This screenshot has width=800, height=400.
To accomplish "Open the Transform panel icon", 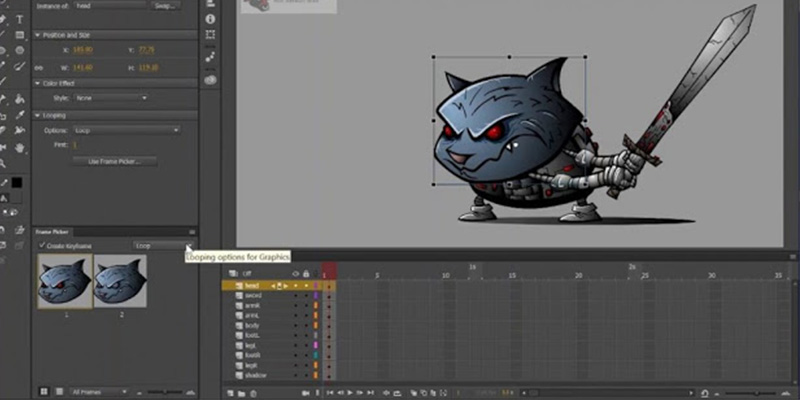I will [x=210, y=35].
